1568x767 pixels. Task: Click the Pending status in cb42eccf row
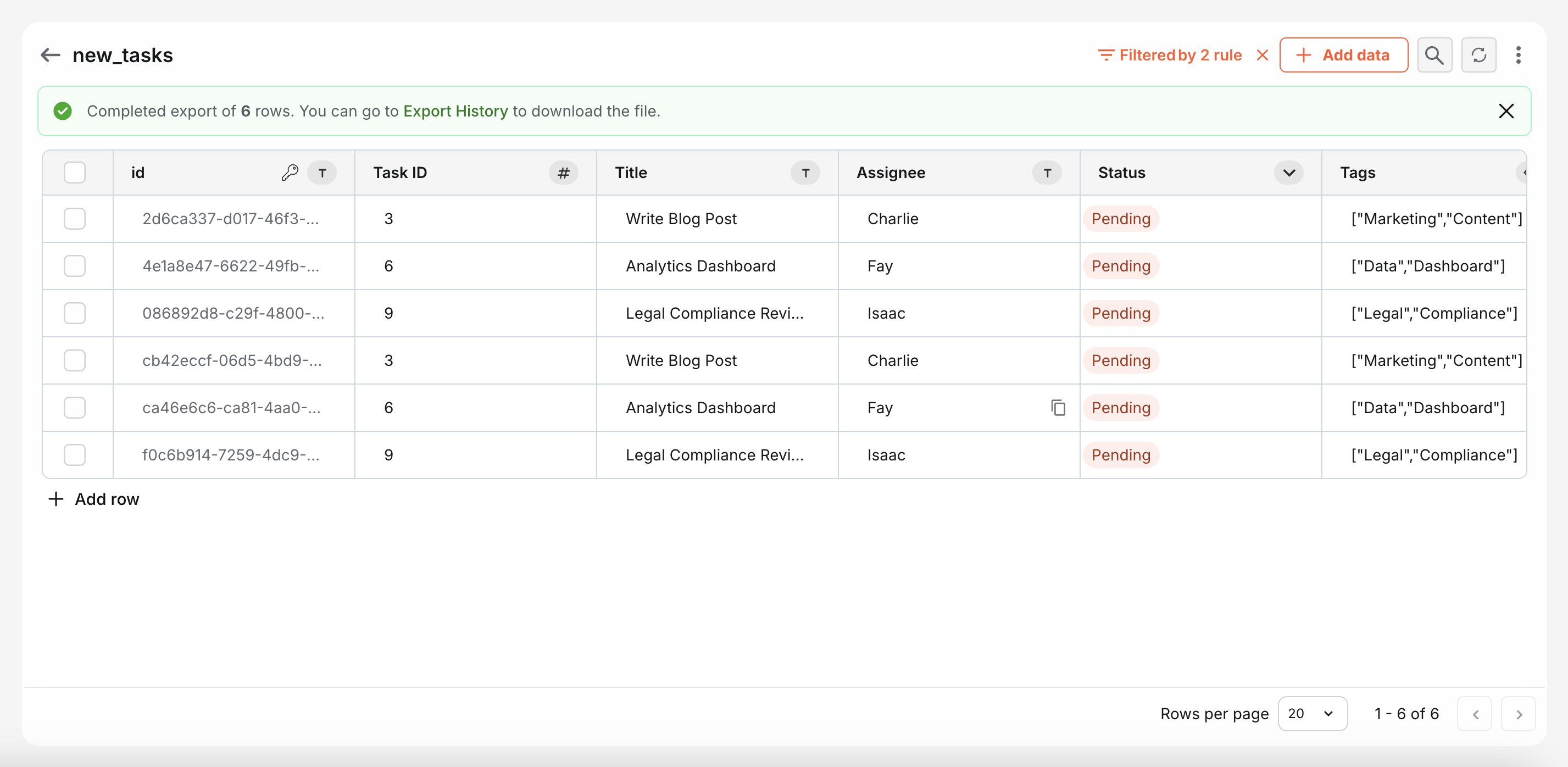(1121, 360)
